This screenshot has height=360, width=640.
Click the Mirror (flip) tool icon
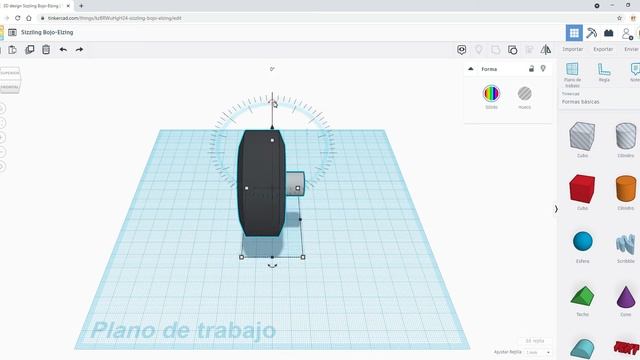click(546, 50)
